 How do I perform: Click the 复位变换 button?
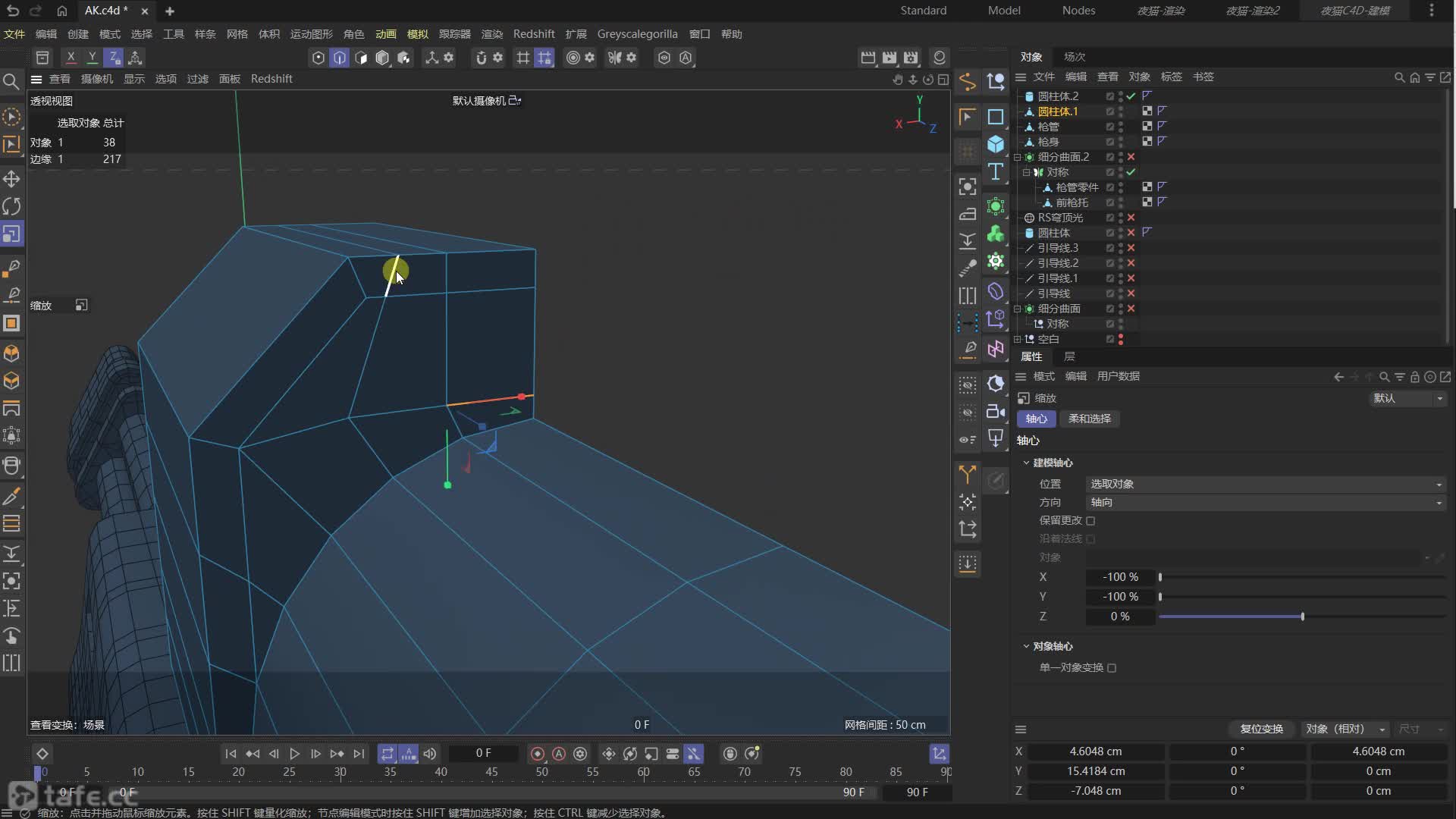[1261, 729]
